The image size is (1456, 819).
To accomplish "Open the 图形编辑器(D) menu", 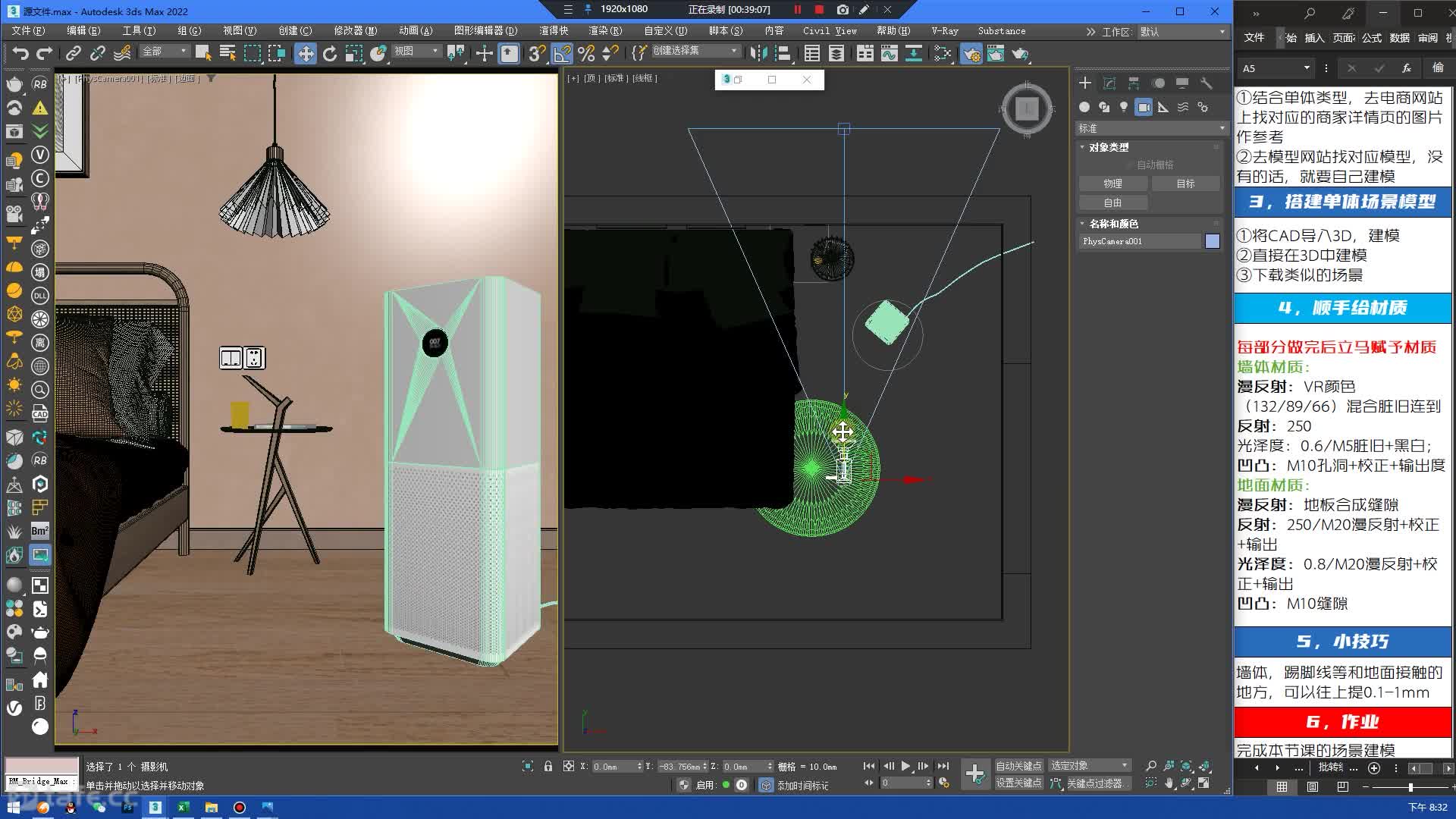I will 485,31.
